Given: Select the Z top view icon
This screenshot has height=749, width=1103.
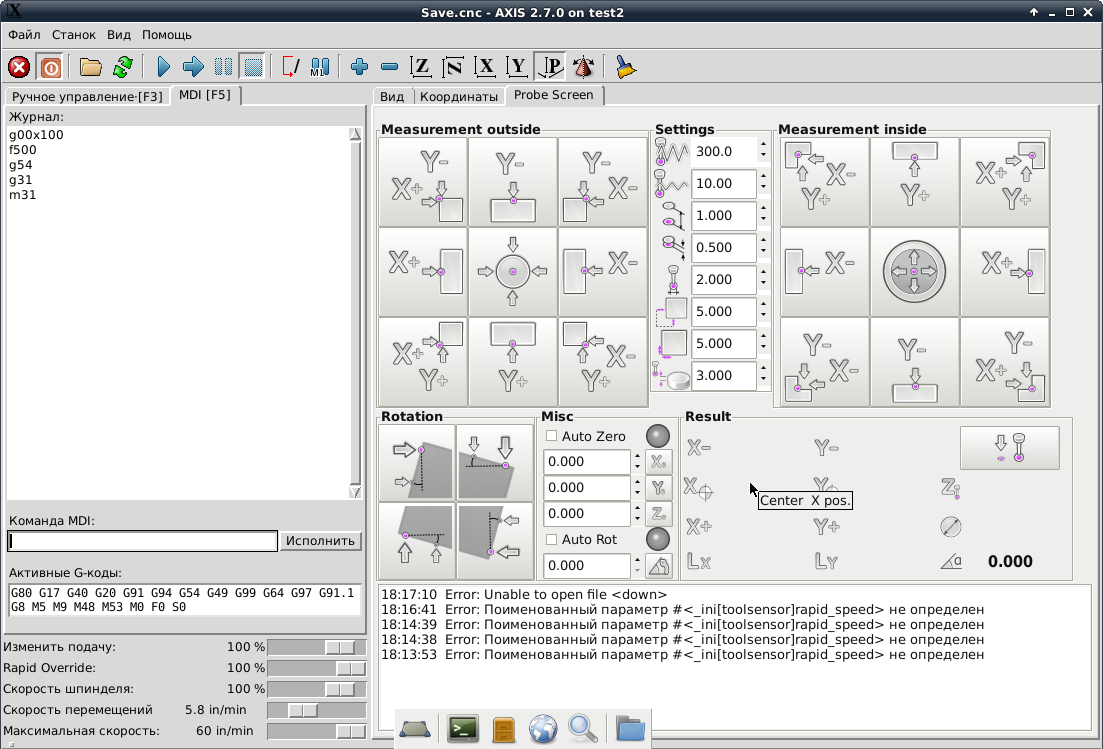Looking at the screenshot, I should coord(421,67).
